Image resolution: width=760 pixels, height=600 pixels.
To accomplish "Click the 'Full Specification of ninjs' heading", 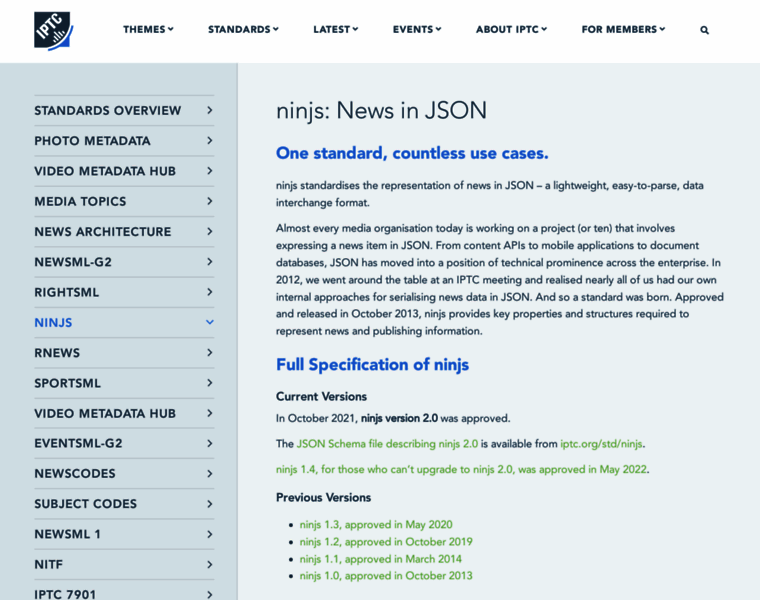I will pyautogui.click(x=372, y=364).
